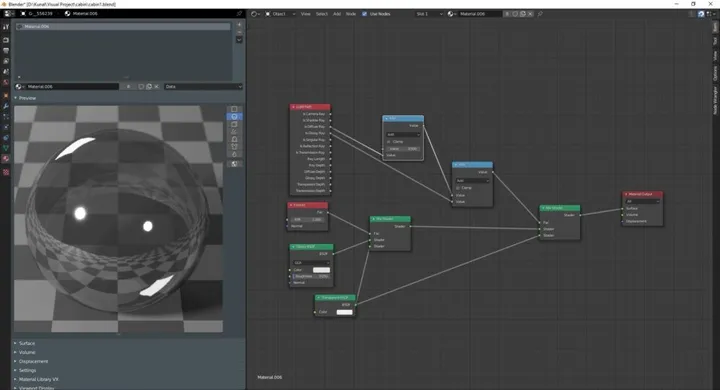This screenshot has width=720, height=390.
Task: Click the Glass BSDF Color swatch
Action: pos(321,270)
